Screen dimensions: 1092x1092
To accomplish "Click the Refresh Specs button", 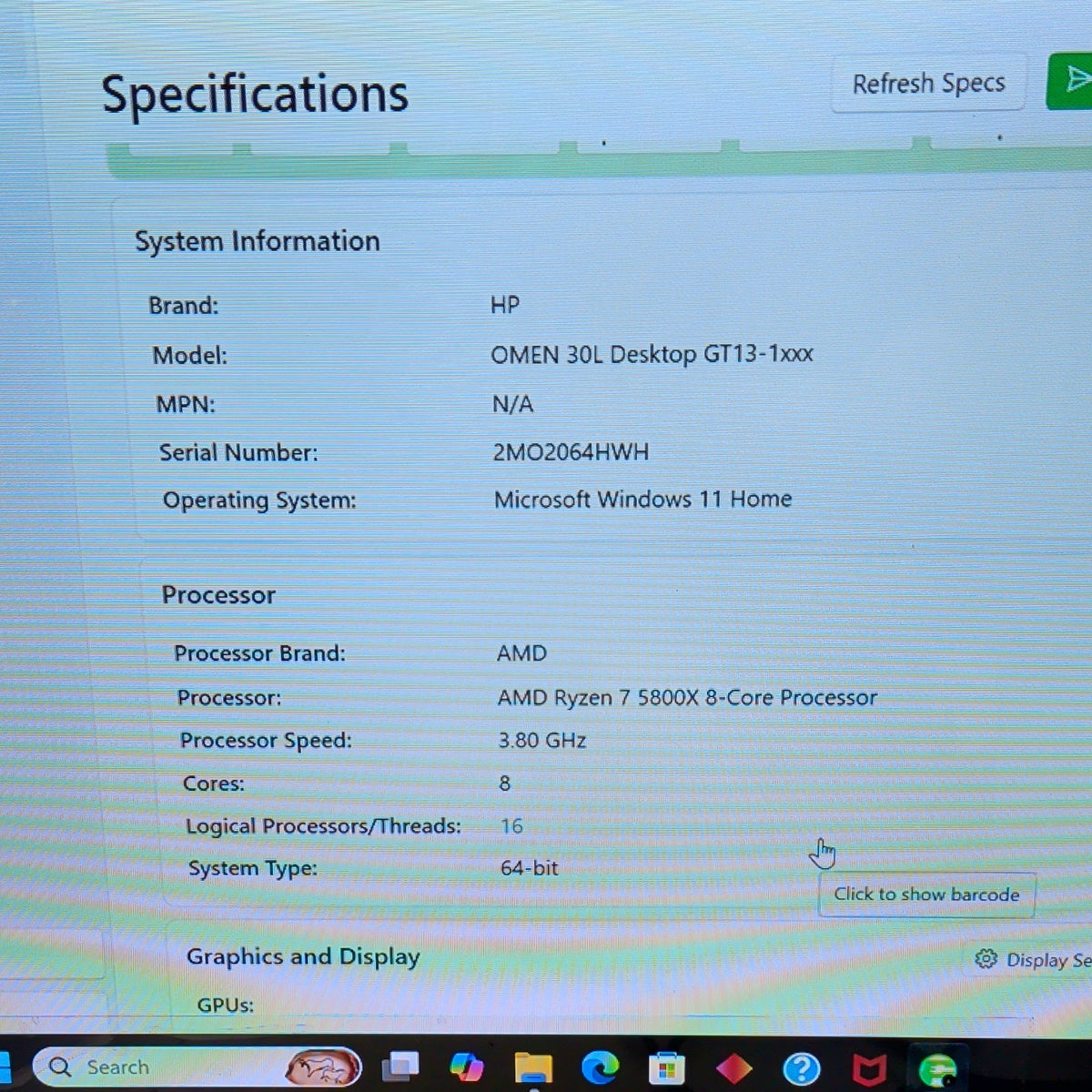I will click(x=928, y=84).
